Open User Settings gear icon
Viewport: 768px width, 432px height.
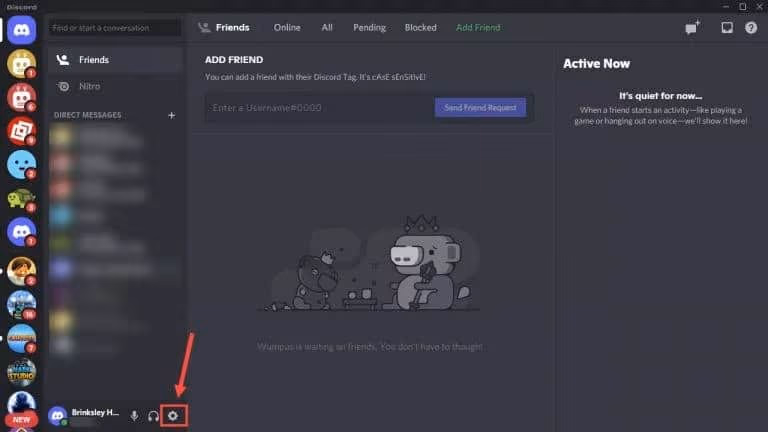click(x=173, y=416)
